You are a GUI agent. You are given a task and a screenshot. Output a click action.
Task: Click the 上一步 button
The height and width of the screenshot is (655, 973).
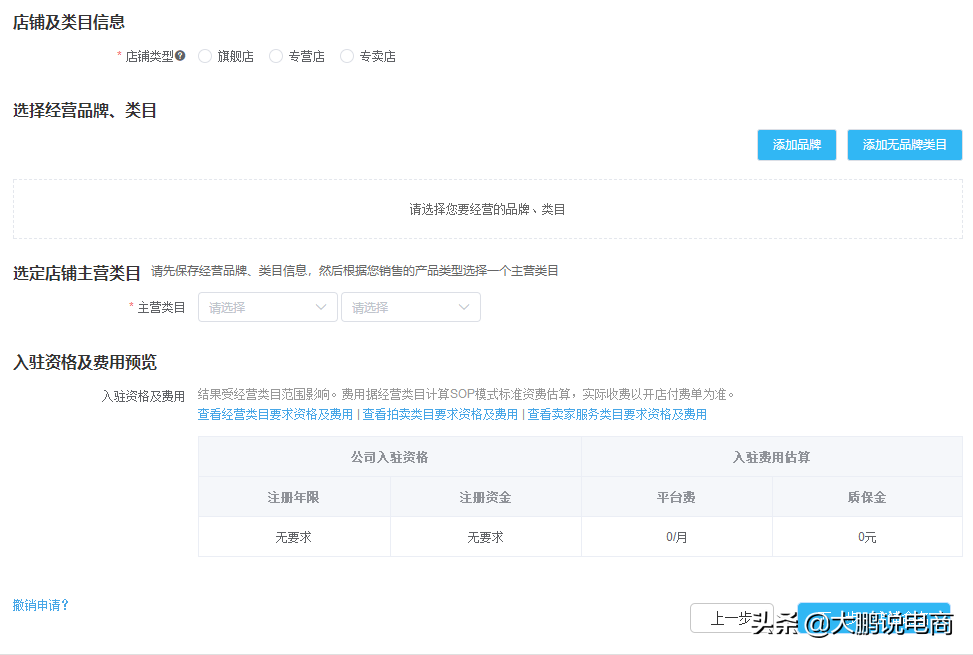pyautogui.click(x=732, y=618)
